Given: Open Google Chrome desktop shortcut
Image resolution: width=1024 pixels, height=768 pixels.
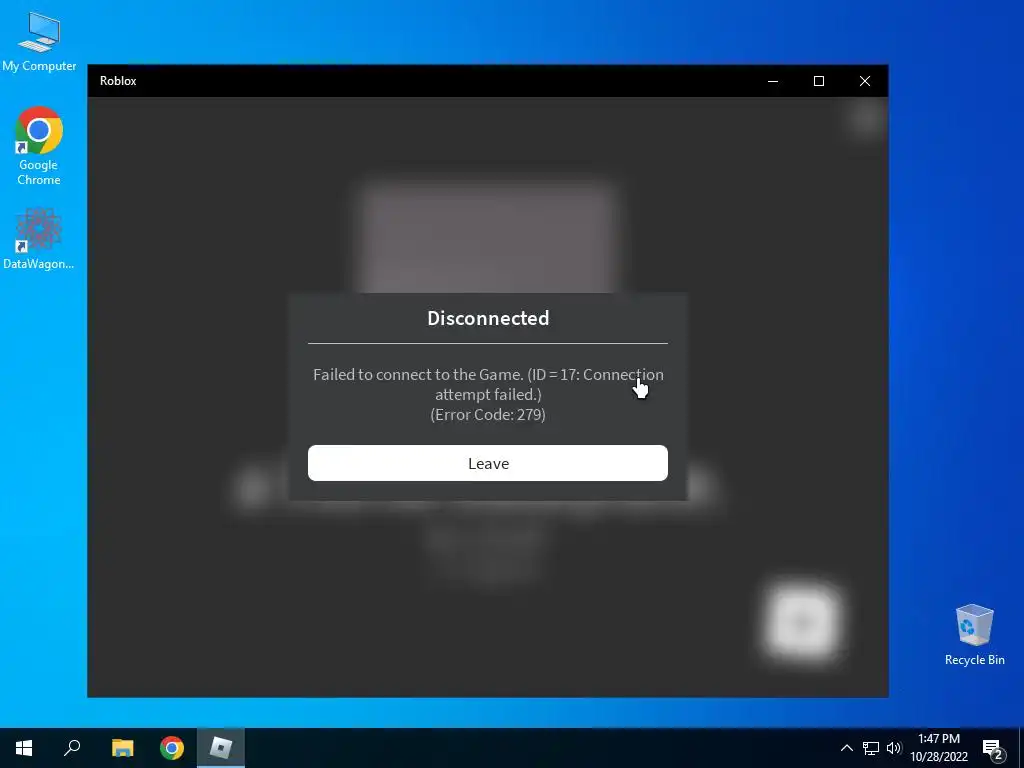Looking at the screenshot, I should 39,146.
